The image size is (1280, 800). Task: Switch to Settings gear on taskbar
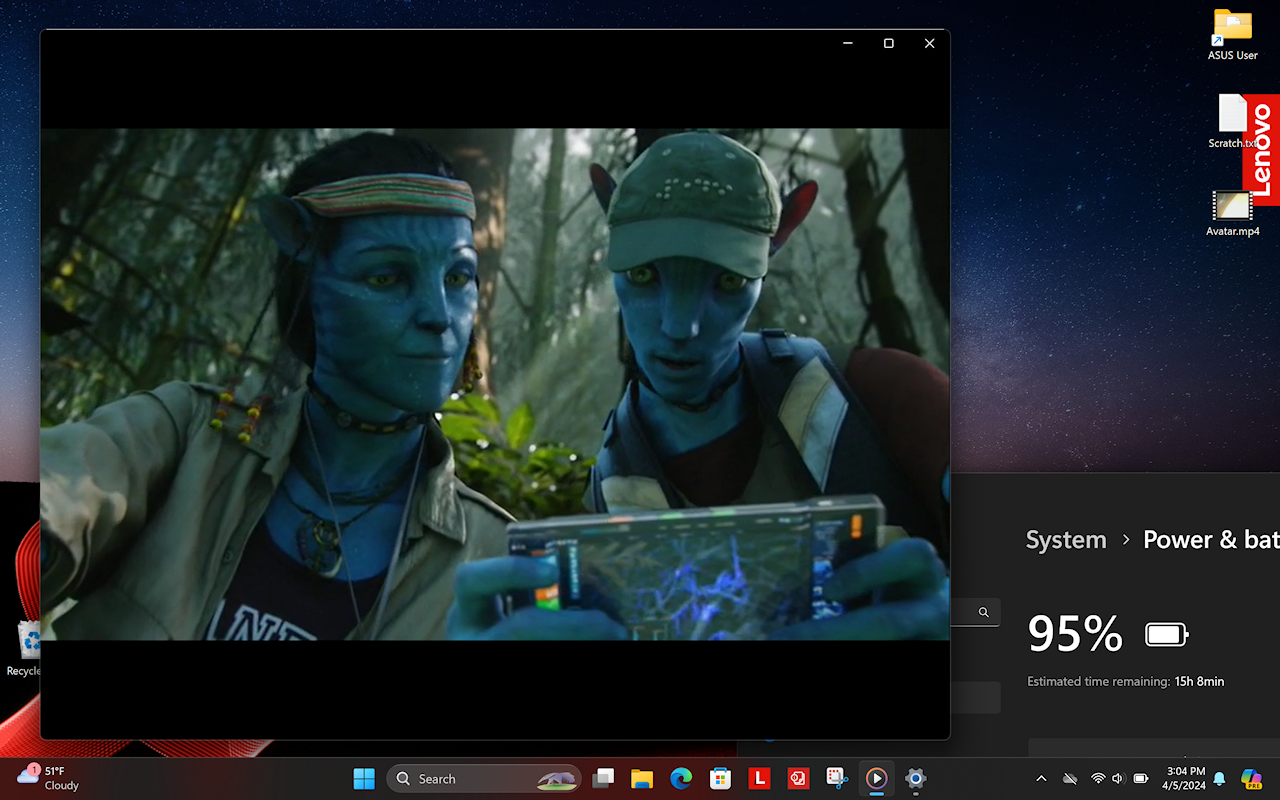click(x=915, y=778)
